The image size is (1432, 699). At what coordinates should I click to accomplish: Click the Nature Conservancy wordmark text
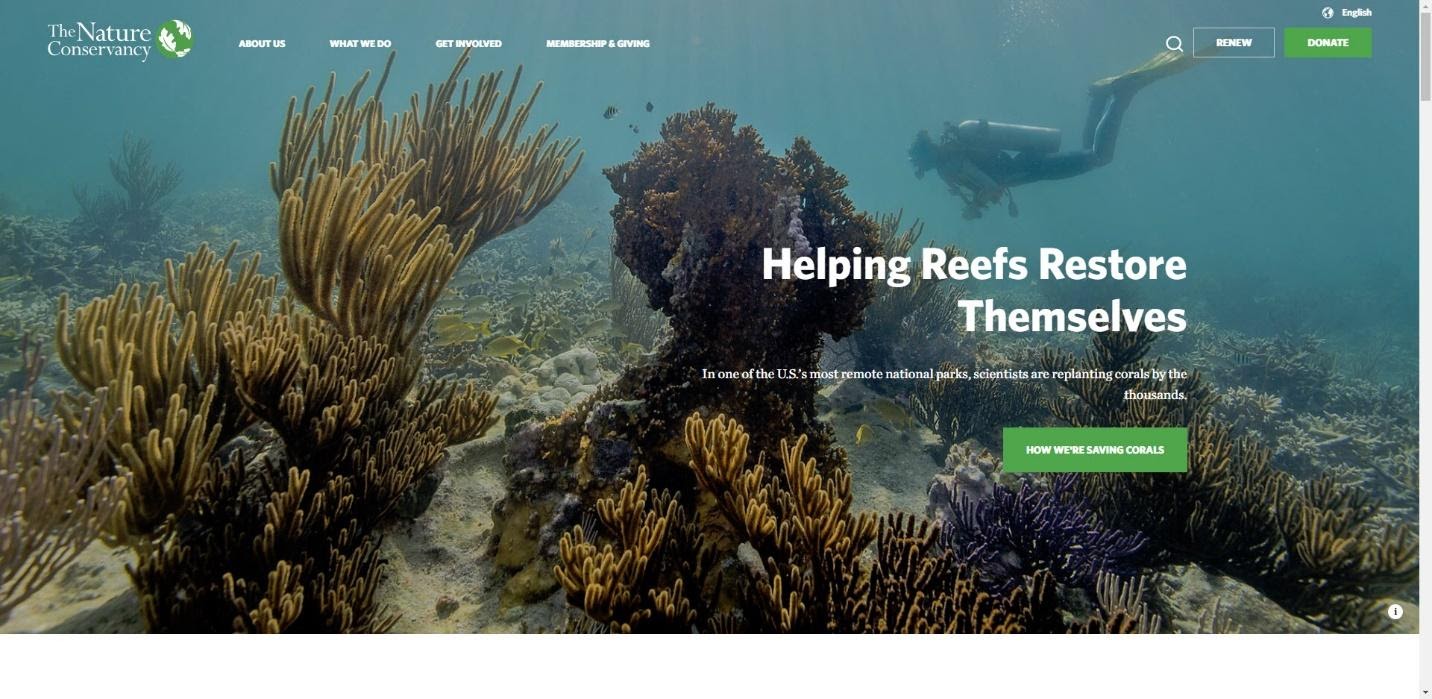(100, 41)
